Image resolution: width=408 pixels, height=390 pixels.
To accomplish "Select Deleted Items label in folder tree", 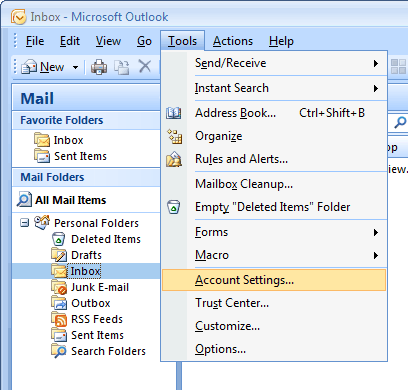I will point(106,239).
